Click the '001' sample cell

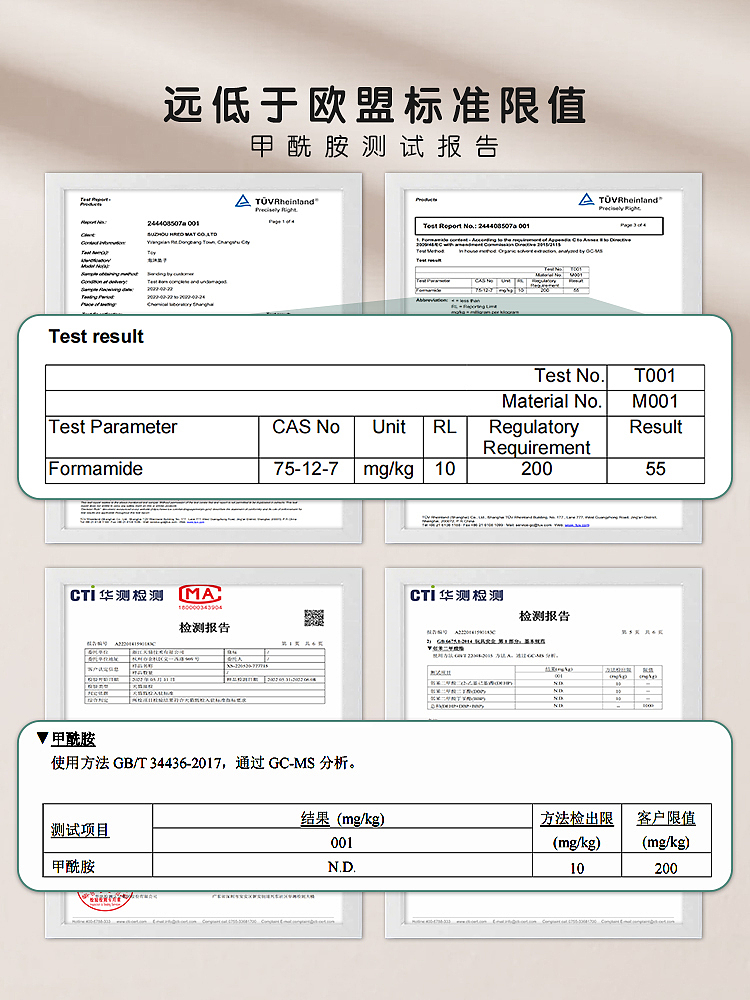(x=342, y=841)
